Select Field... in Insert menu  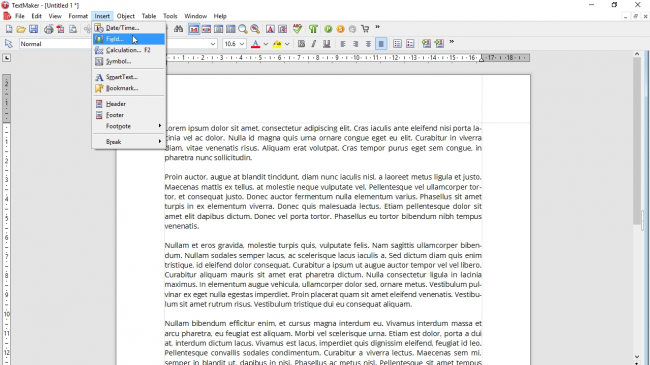[x=129, y=39]
